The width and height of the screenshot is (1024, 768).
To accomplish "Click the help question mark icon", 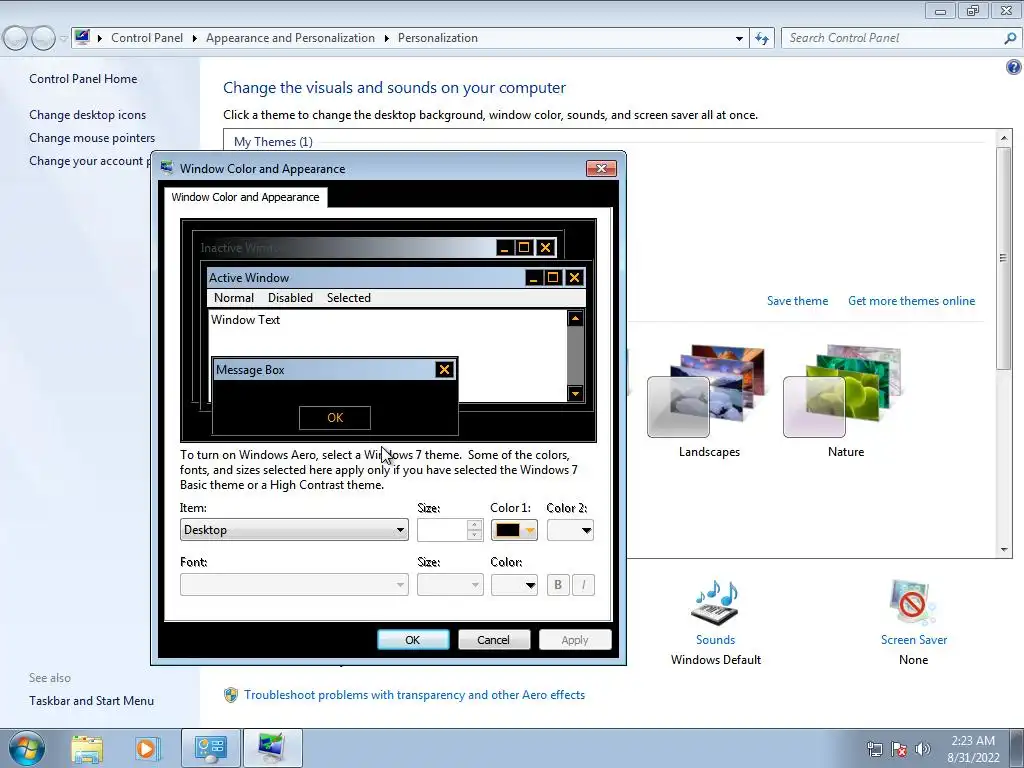I will click(x=1014, y=67).
